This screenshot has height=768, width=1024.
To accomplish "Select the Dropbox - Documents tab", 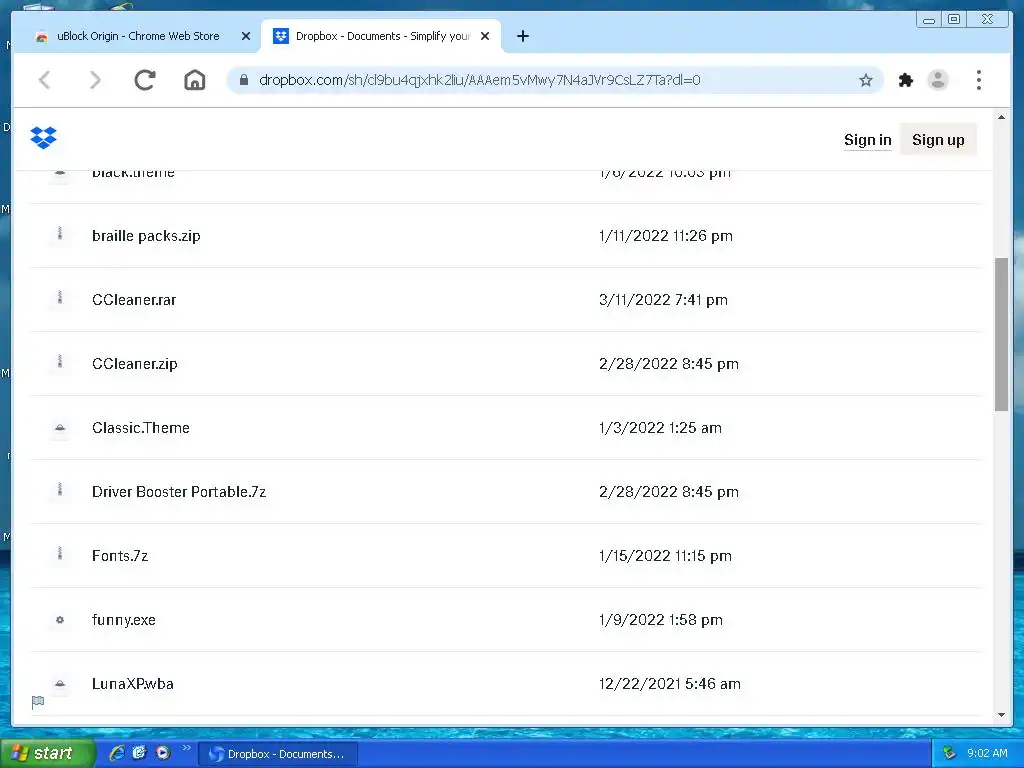I will coord(381,36).
